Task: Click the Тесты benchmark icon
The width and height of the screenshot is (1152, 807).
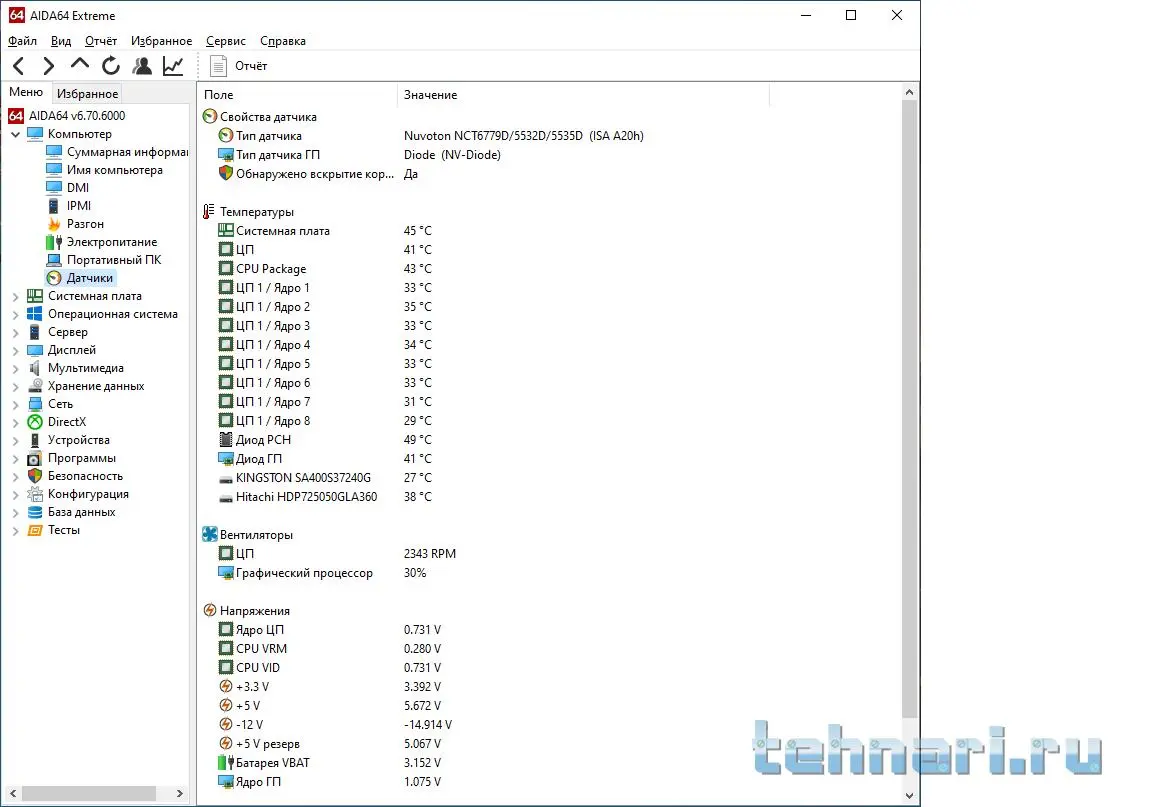Action: pos(35,530)
